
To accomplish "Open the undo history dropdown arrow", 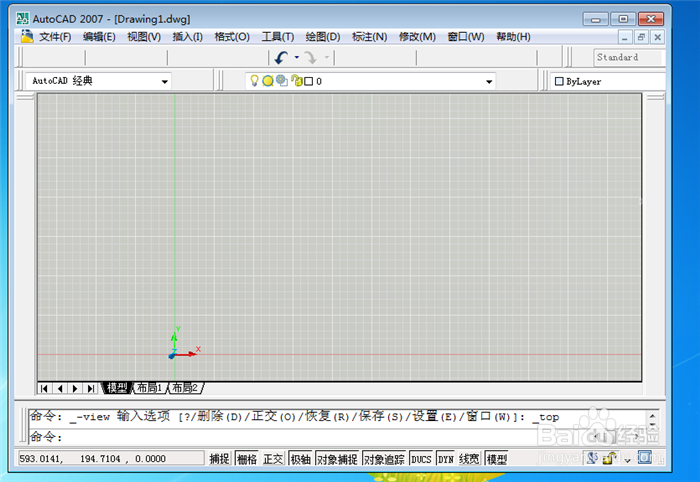I will tap(297, 57).
